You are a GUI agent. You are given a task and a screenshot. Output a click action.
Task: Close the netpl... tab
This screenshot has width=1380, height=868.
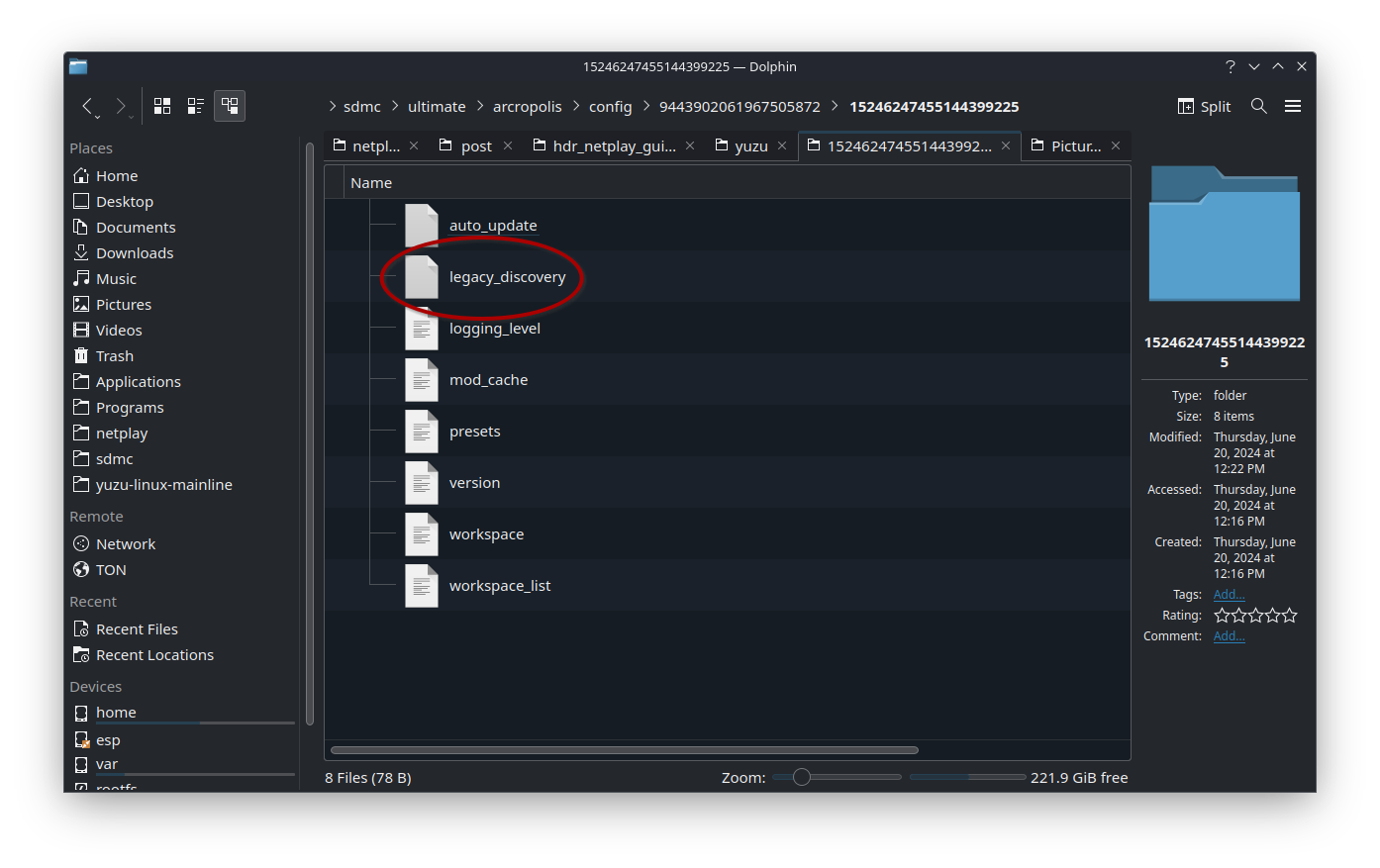tap(414, 145)
